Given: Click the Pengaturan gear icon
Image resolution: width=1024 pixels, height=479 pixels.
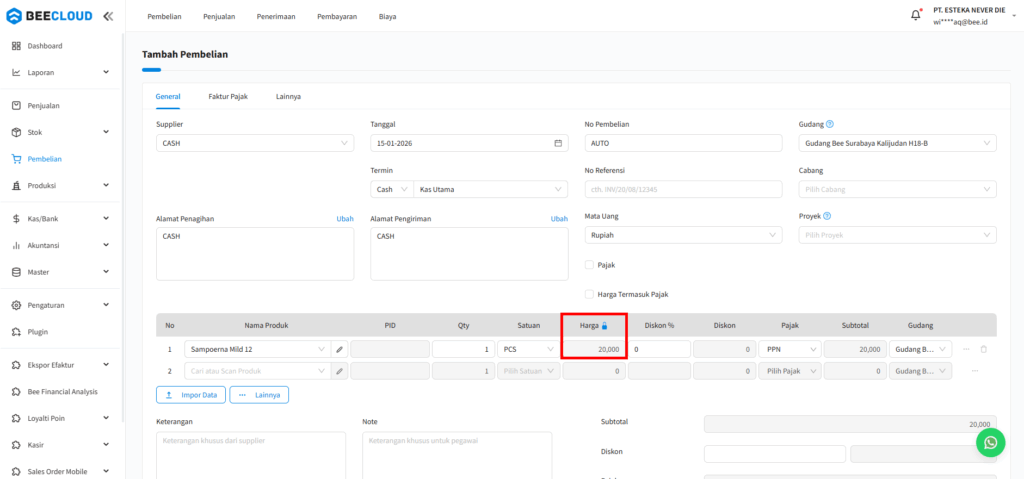Looking at the screenshot, I should 17,305.
